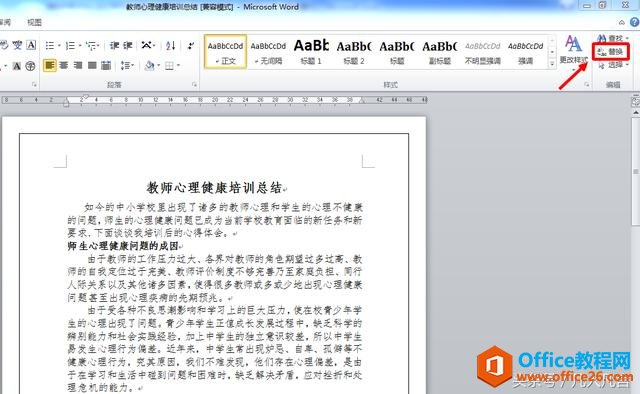This screenshot has height=394, width=640.
Task: Click the right indent marker on ruler
Action: tap(362, 101)
